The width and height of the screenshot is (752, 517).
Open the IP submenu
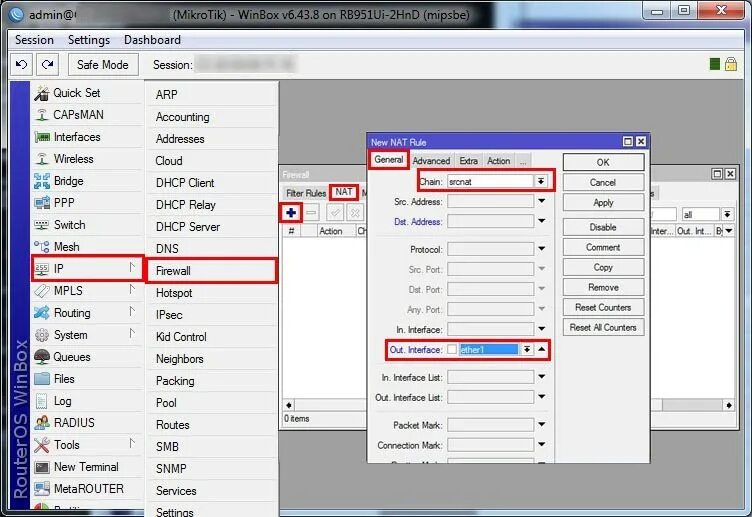tap(88, 269)
